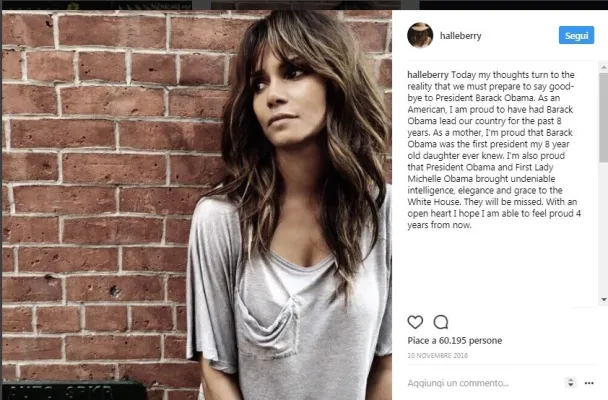
Task: Click the bold halleberry name starting the caption
Action: coord(428,75)
